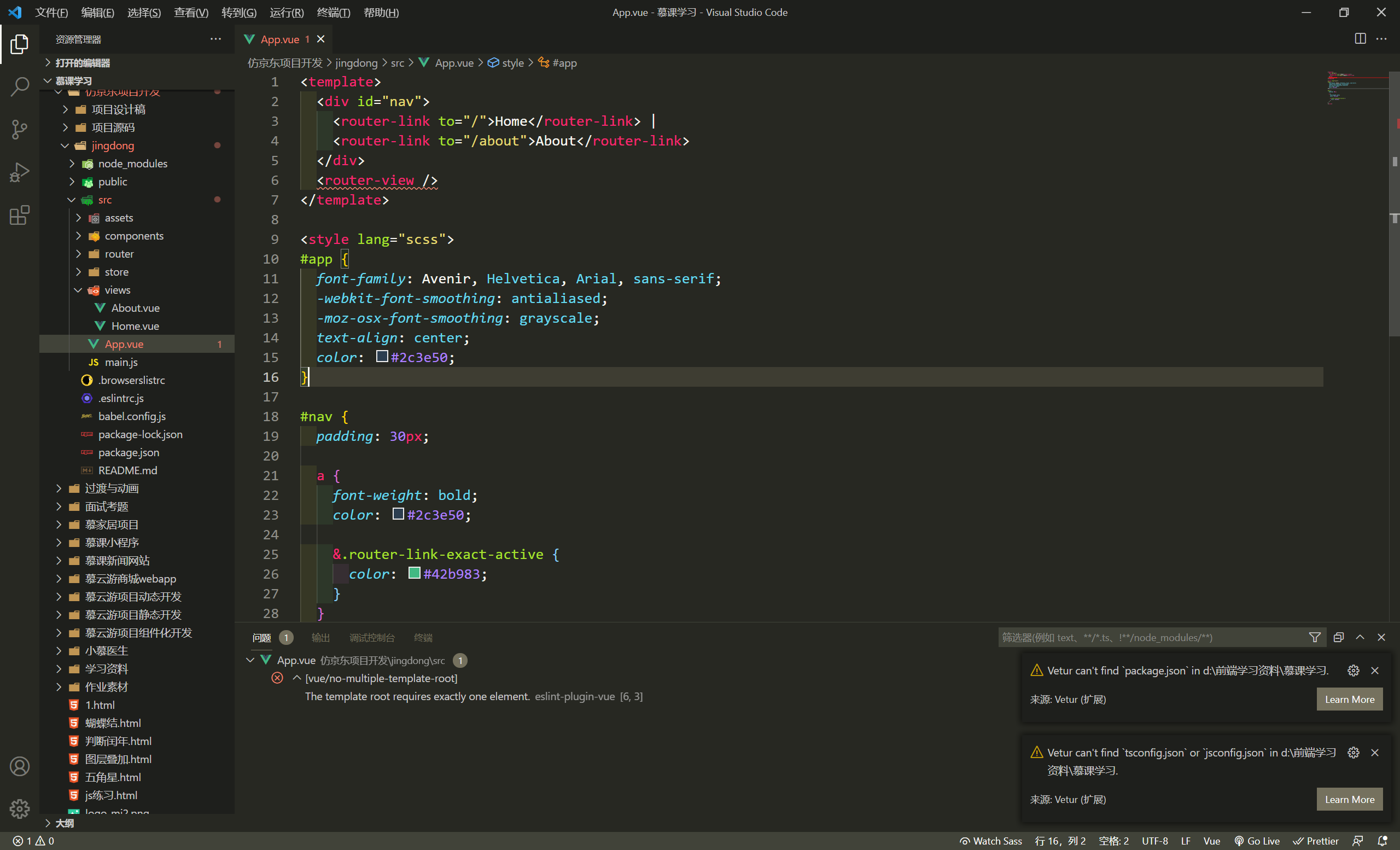Select the Vue language mode indicator
The width and height of the screenshot is (1400, 850).
point(1211,841)
